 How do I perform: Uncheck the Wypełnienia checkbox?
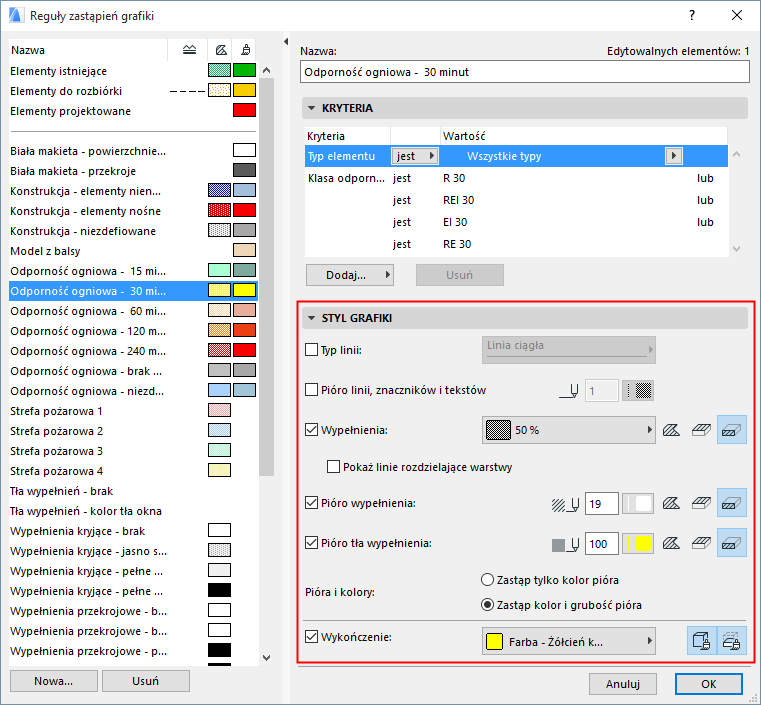click(x=312, y=429)
